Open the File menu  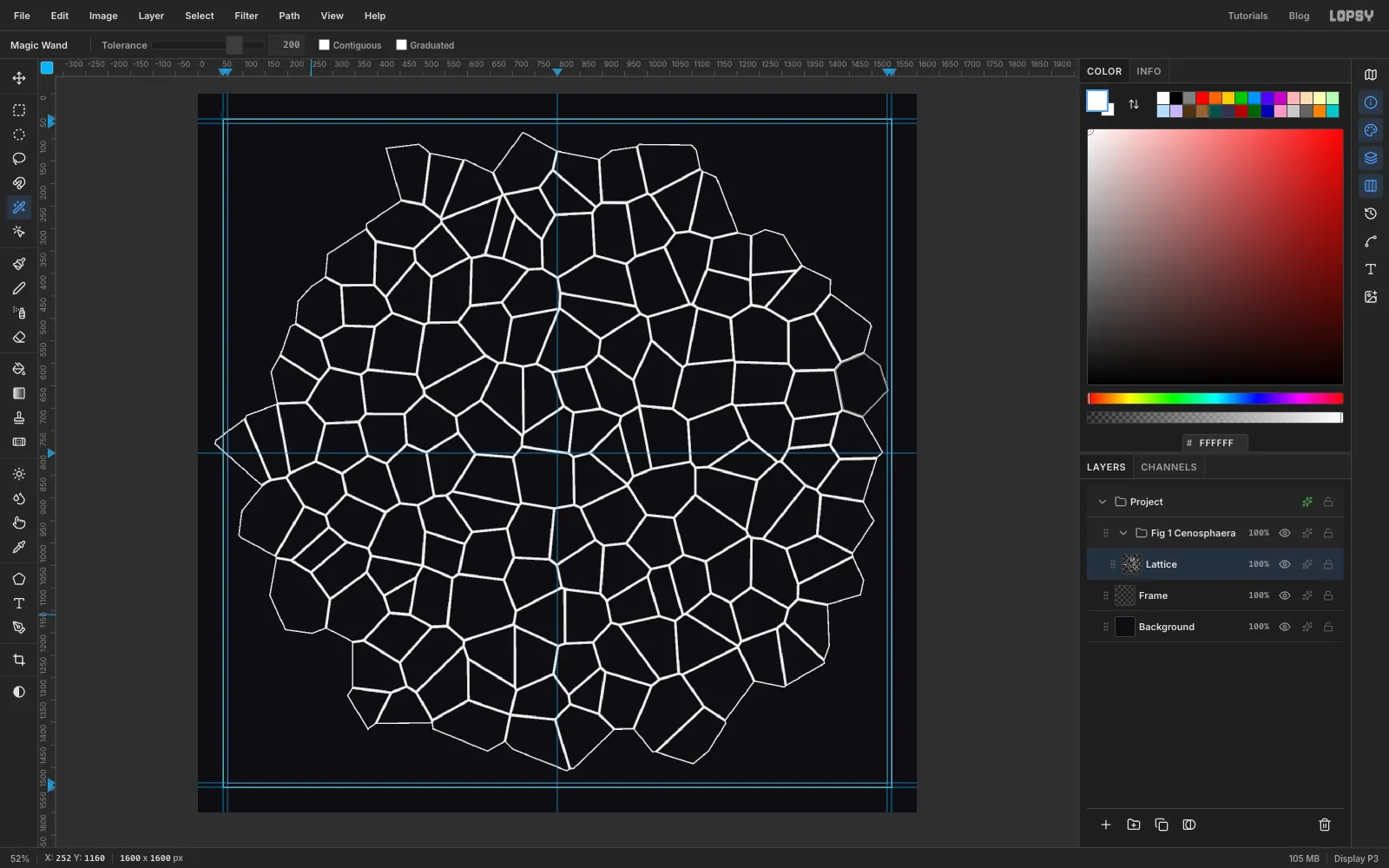(22, 16)
